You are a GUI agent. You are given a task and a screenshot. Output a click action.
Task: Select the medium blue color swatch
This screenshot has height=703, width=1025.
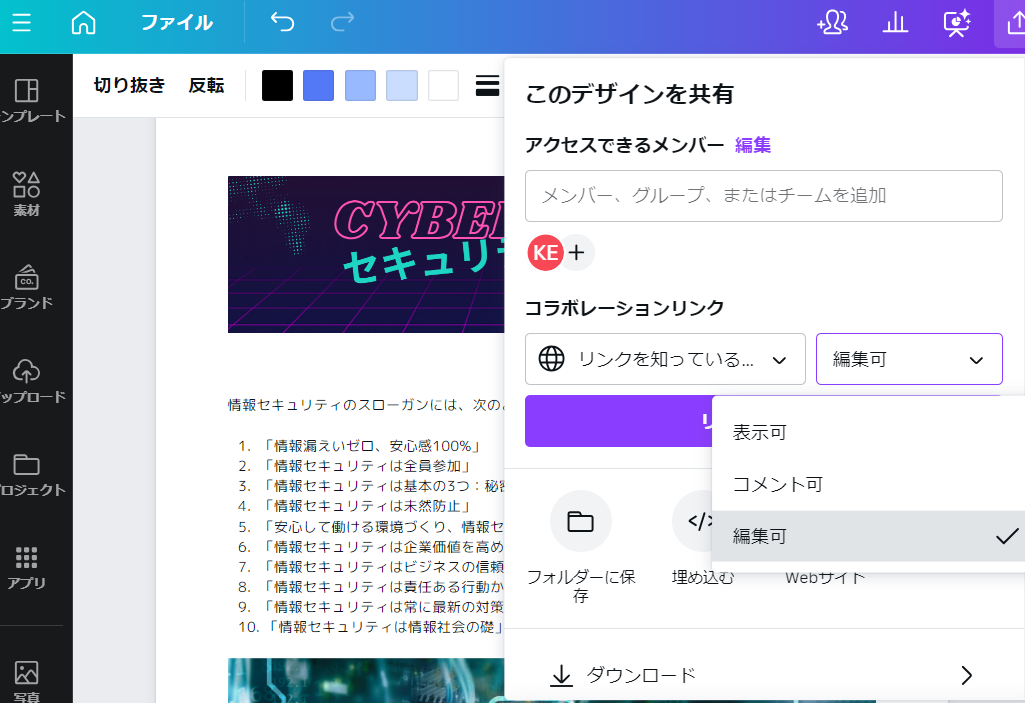tap(318, 86)
